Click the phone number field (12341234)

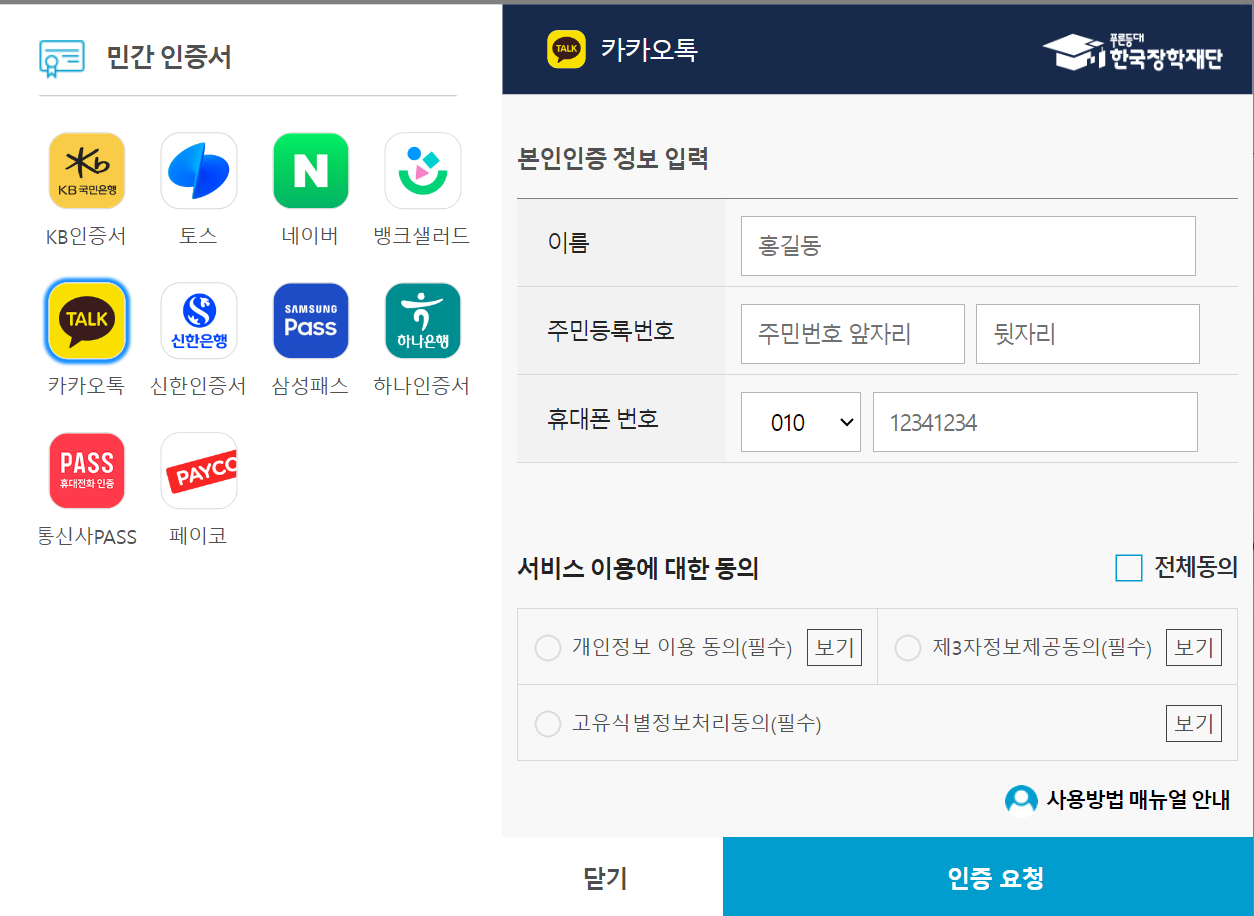pyautogui.click(x=1035, y=422)
